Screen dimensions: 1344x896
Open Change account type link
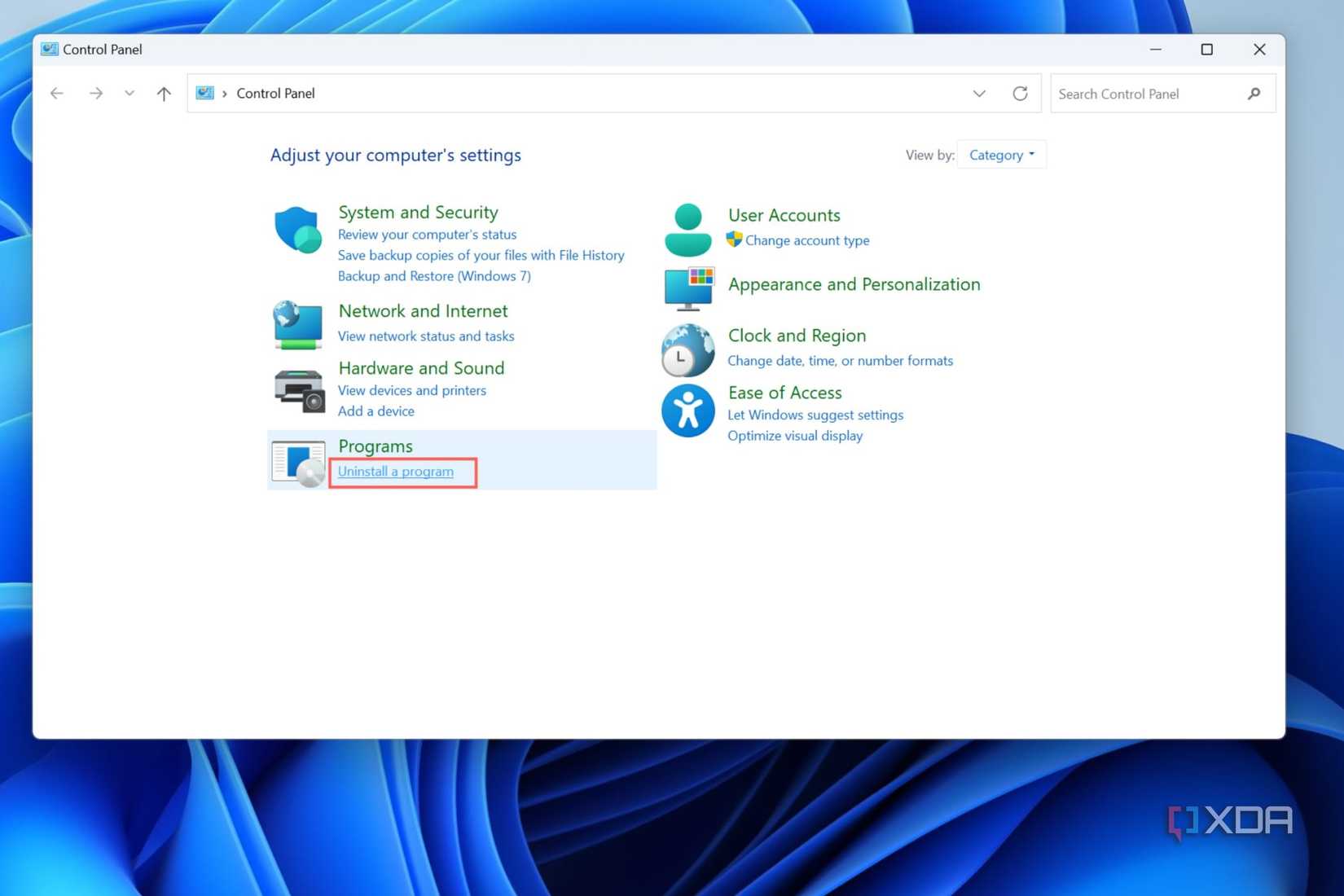806,240
